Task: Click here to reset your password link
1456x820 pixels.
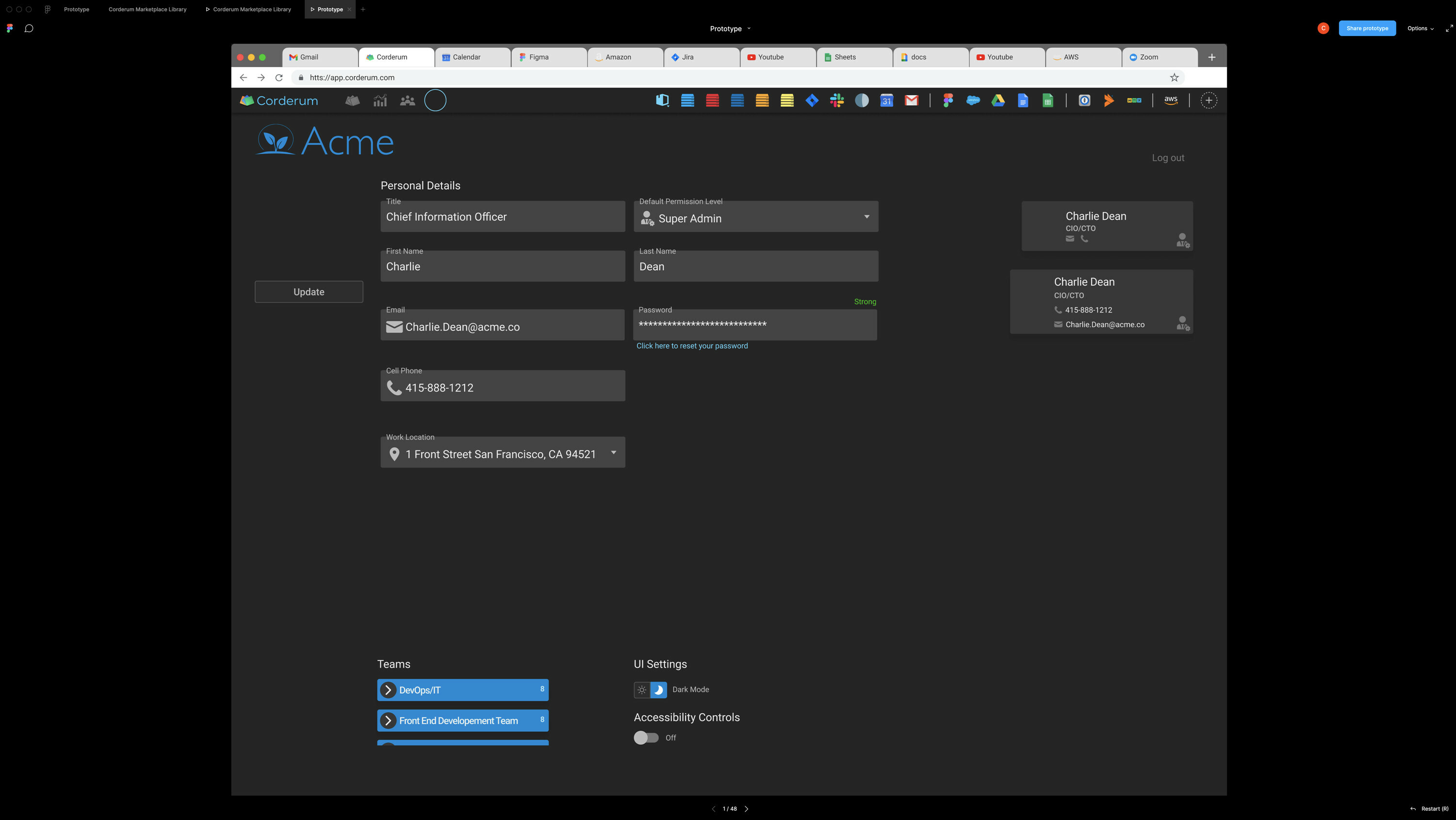Action: [692, 346]
